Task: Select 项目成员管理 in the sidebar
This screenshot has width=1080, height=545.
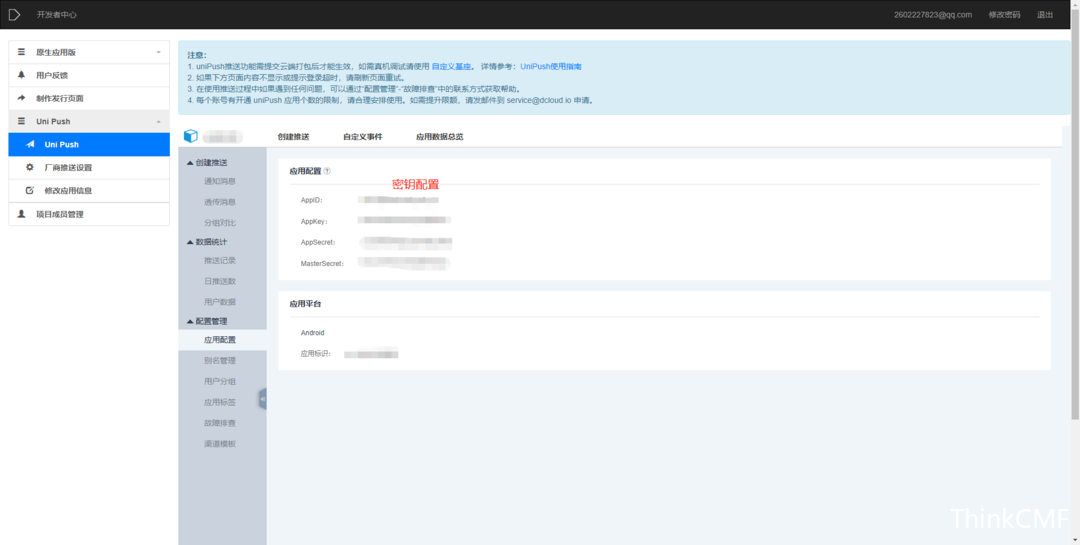Action: [x=89, y=214]
